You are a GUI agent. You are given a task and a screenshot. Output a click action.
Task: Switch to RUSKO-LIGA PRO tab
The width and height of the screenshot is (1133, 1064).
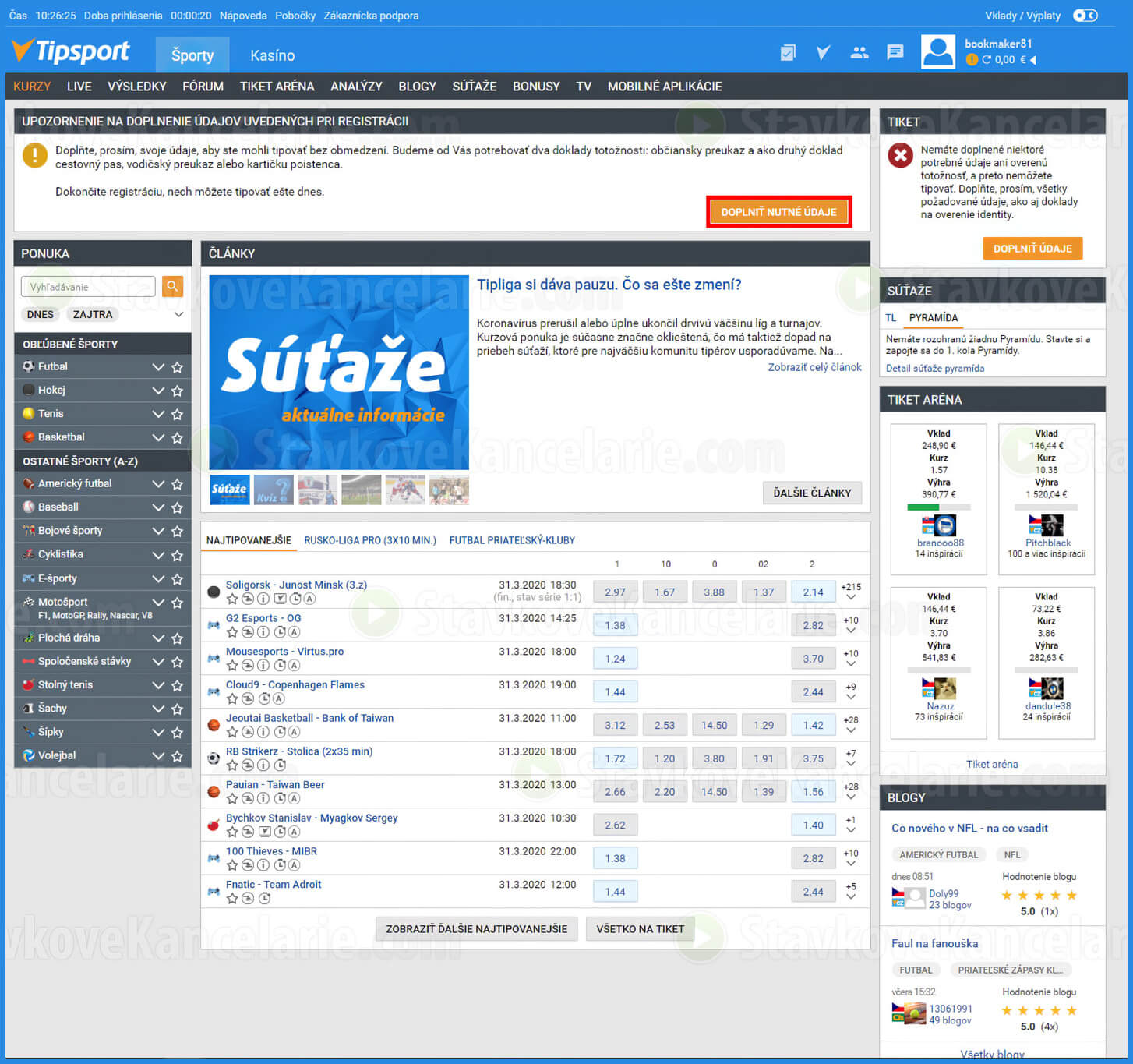pyautogui.click(x=370, y=540)
